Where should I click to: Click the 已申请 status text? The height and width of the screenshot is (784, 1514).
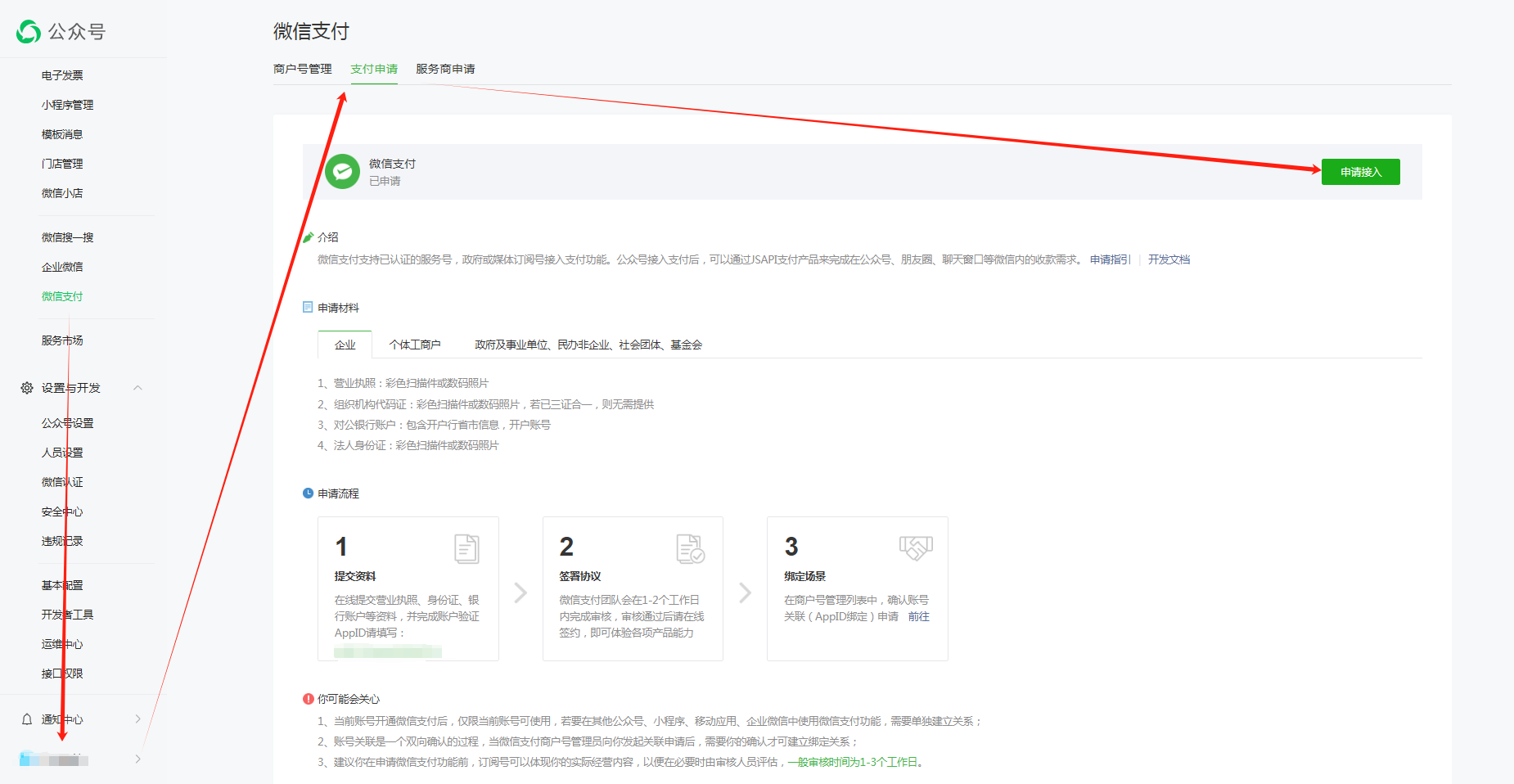tap(385, 181)
